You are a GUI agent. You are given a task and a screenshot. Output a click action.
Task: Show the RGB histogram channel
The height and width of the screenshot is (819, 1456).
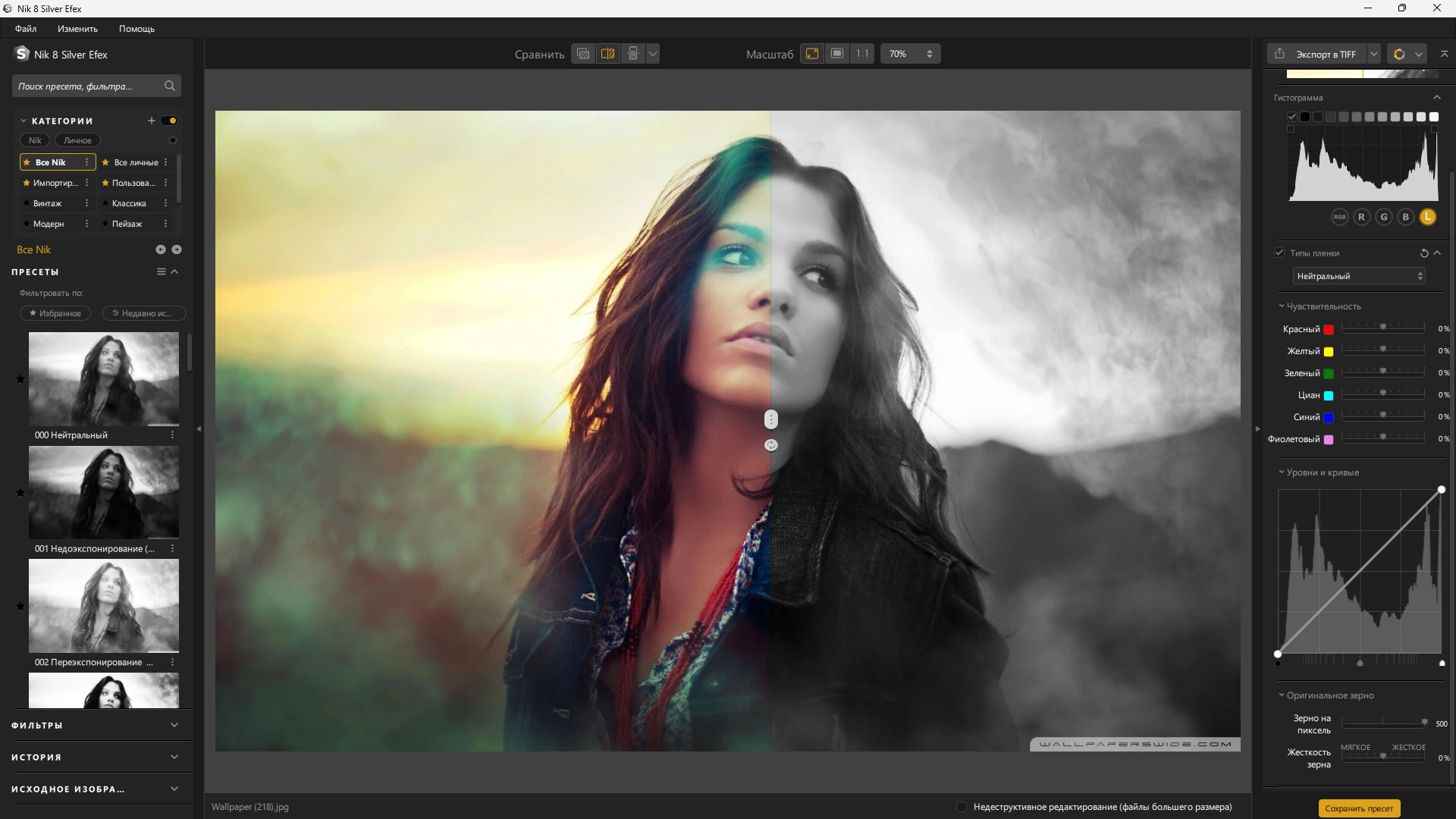click(x=1340, y=217)
